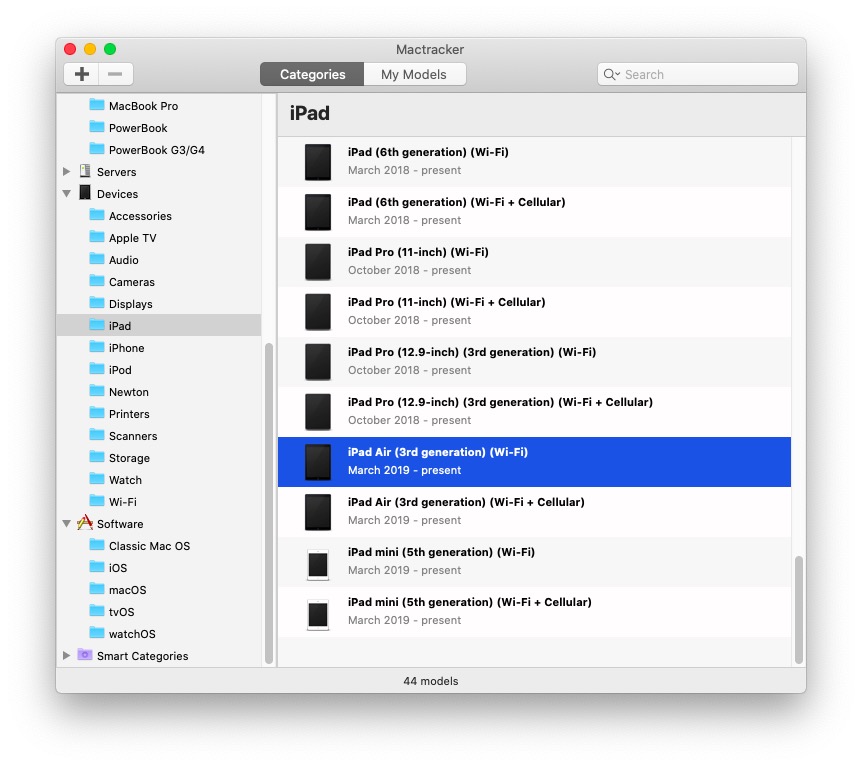Screen dimensions: 862x767
Task: Click the Search input field
Action: click(697, 74)
